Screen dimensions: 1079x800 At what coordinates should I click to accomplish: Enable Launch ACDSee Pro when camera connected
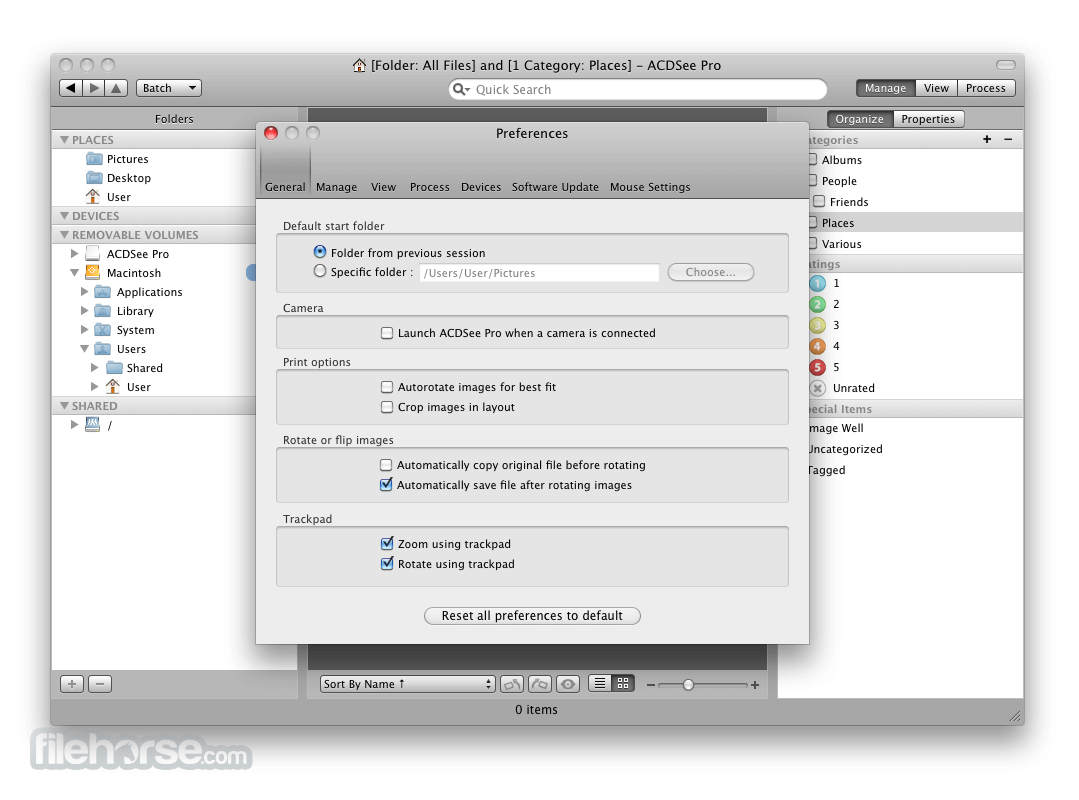click(387, 334)
